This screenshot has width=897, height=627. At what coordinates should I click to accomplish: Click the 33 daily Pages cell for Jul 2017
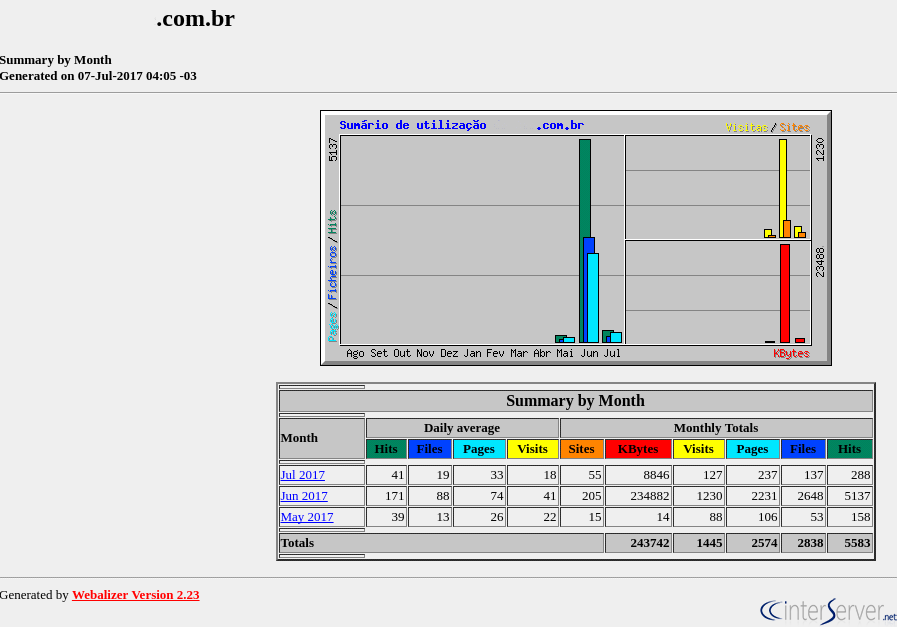[479, 475]
